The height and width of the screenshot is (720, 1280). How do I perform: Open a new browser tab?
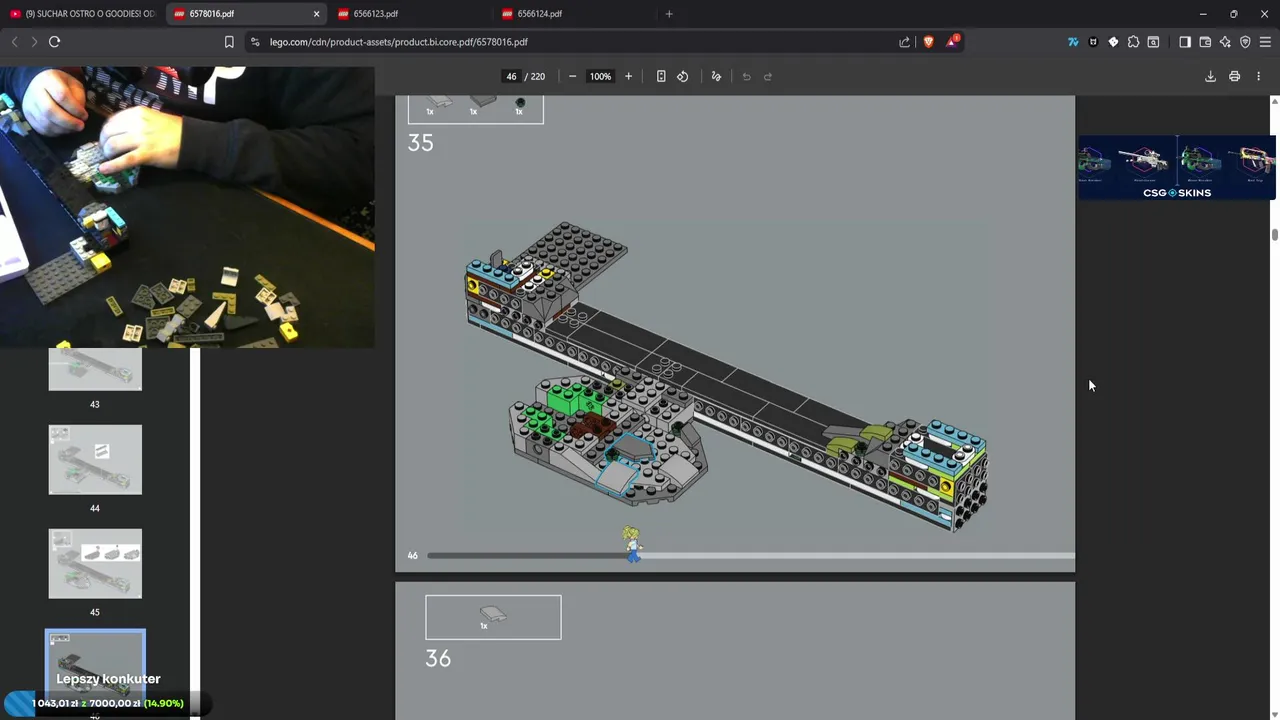coord(669,14)
